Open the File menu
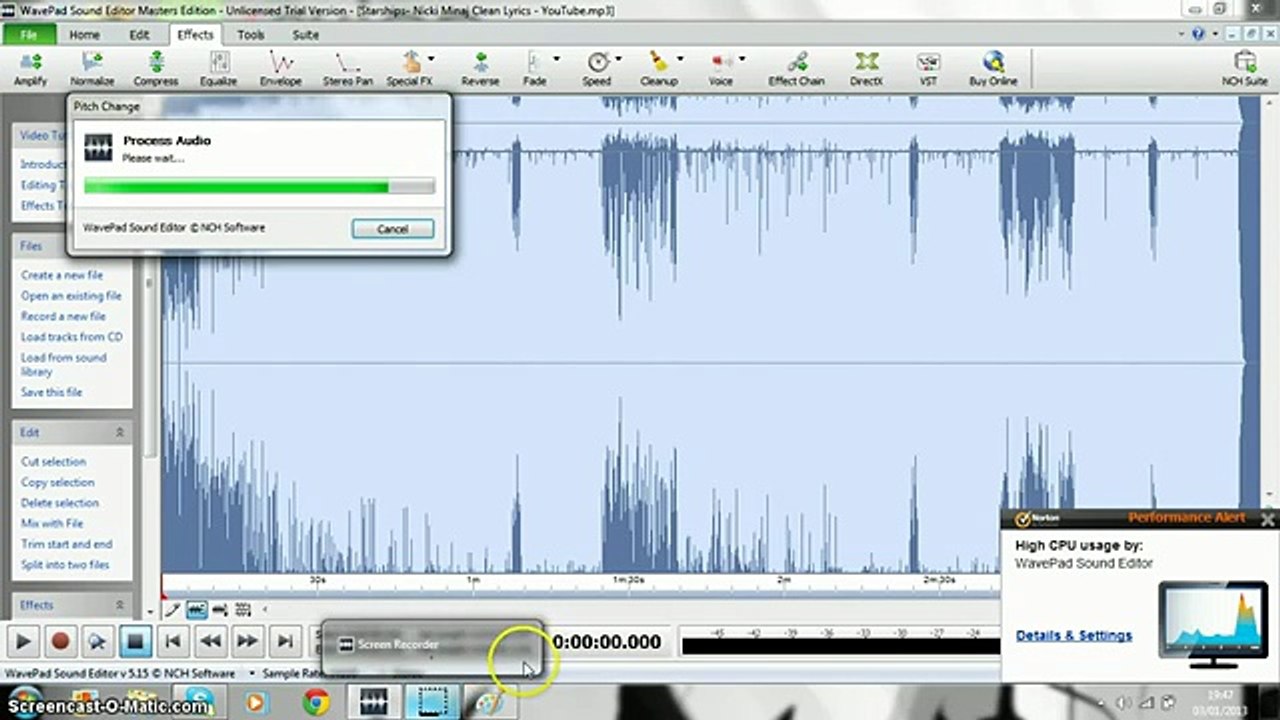 (x=28, y=35)
